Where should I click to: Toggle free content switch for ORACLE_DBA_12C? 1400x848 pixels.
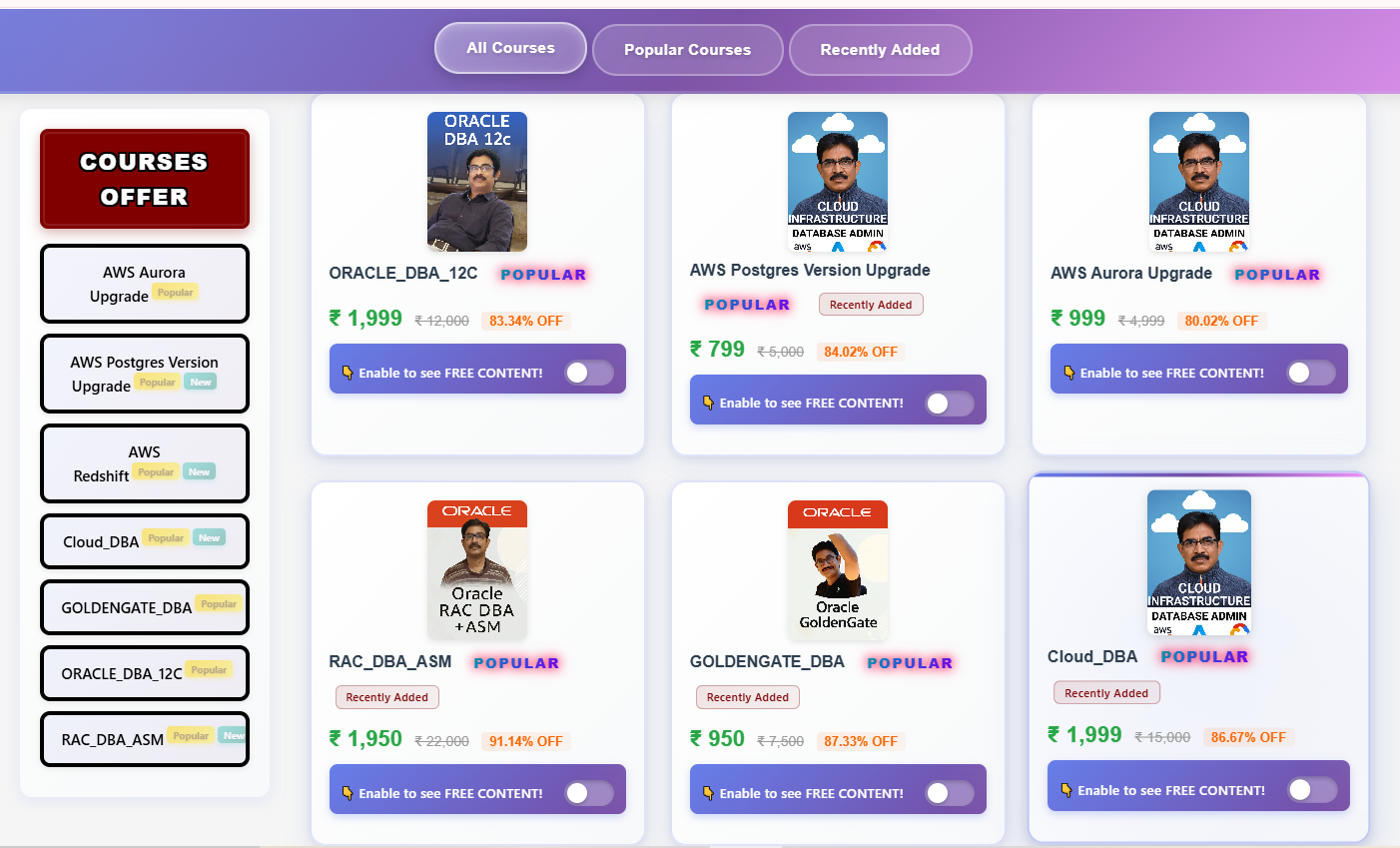click(589, 373)
